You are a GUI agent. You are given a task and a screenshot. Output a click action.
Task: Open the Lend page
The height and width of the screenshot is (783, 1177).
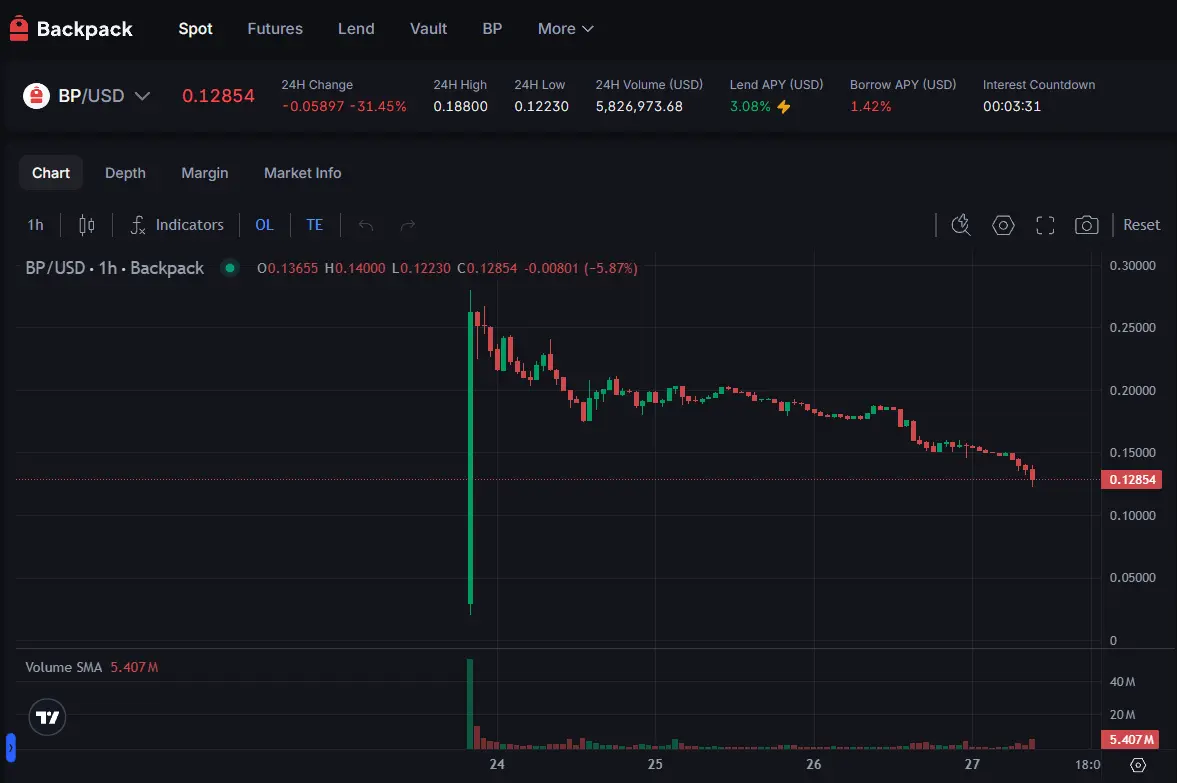point(356,29)
